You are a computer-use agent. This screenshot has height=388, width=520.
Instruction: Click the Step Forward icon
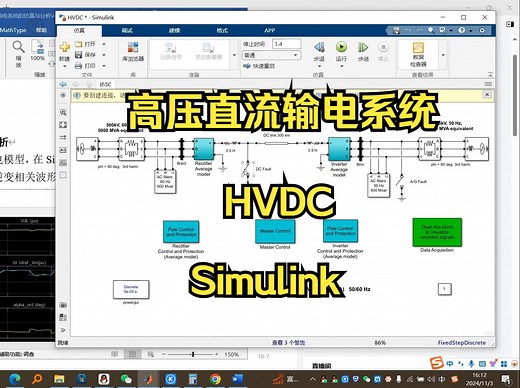tap(363, 47)
